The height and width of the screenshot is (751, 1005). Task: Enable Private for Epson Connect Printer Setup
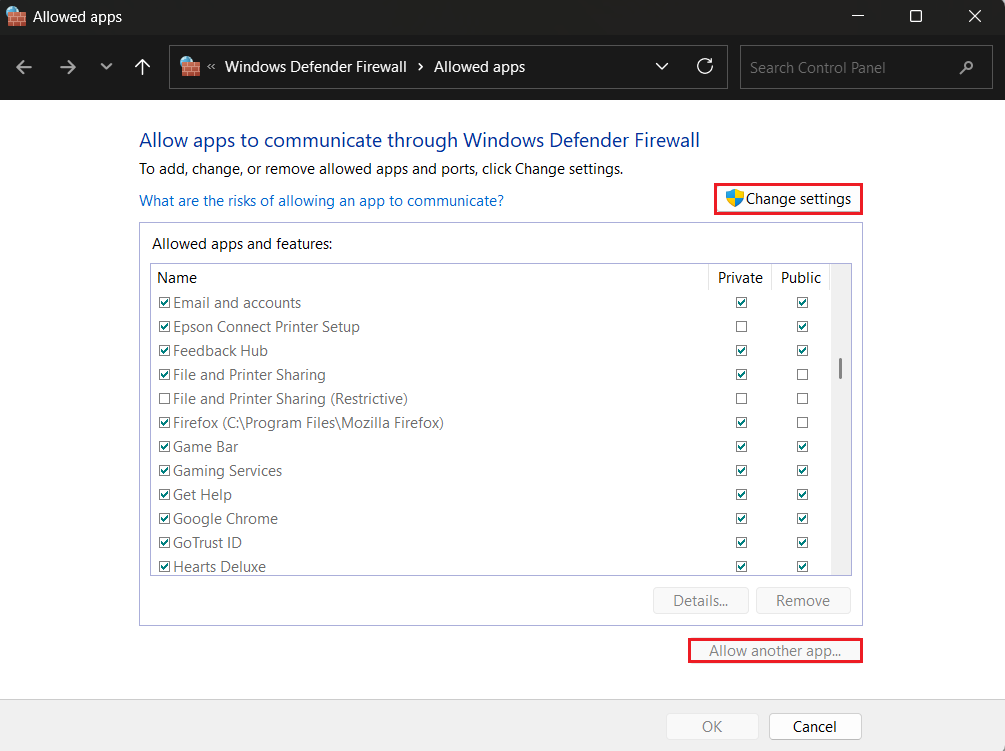click(x=741, y=327)
